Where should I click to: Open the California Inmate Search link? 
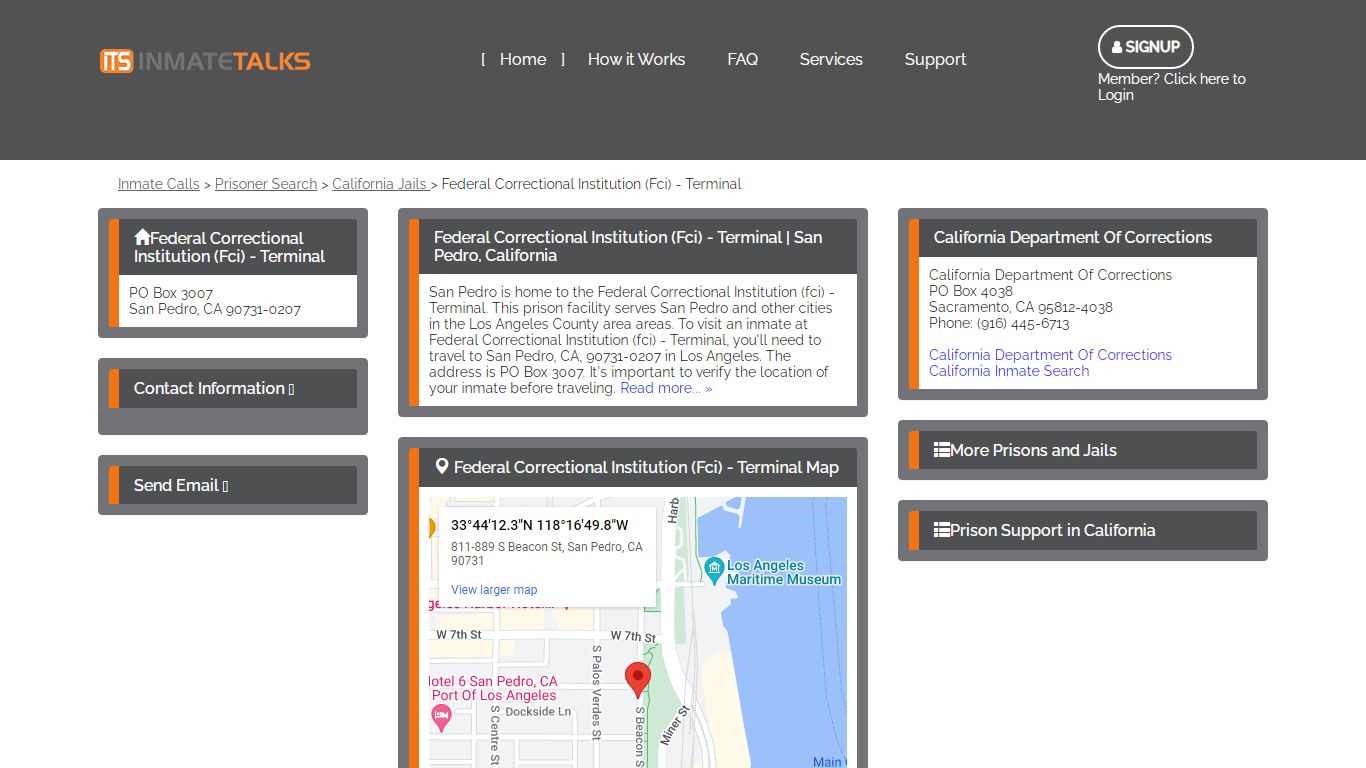tap(1009, 371)
